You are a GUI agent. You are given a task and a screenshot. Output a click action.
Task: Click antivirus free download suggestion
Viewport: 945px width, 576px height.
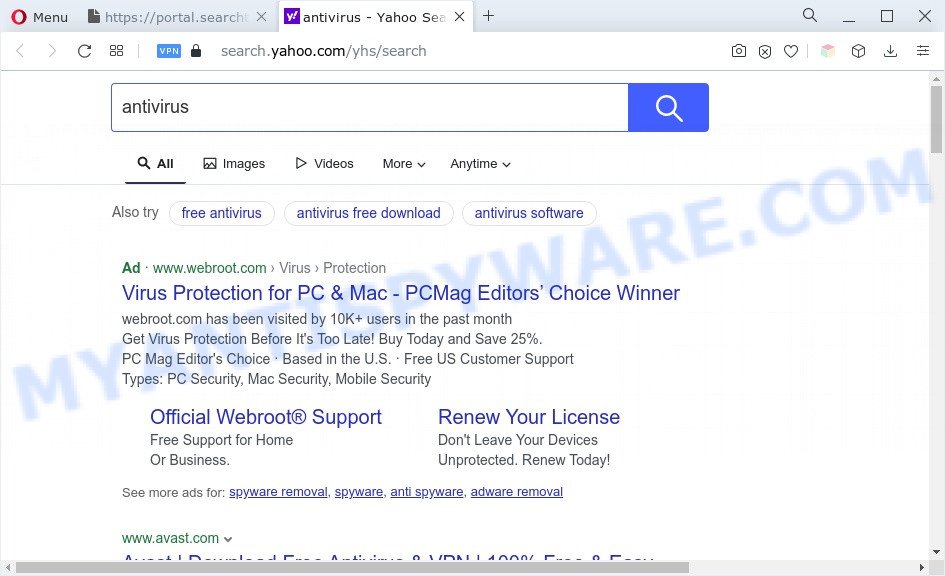click(368, 213)
